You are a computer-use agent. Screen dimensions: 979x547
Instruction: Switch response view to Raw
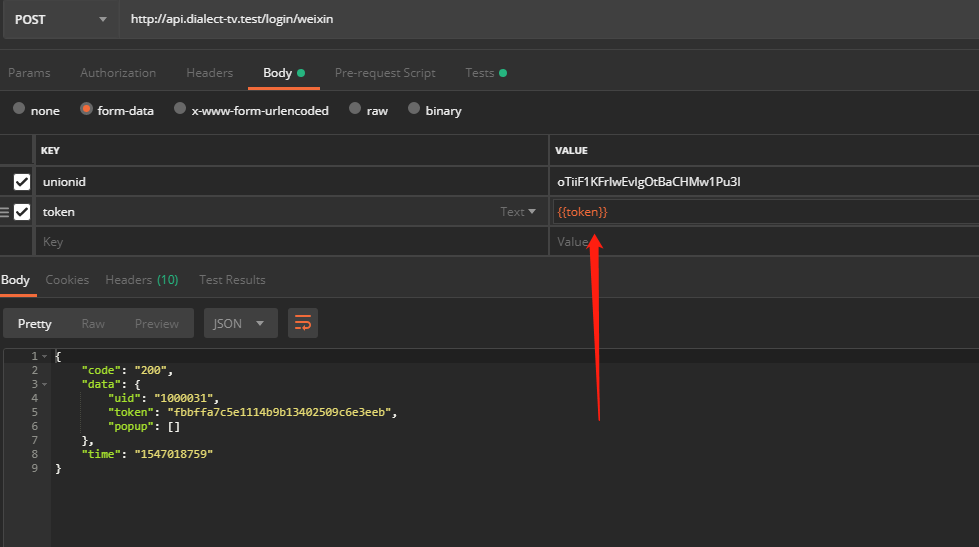click(x=93, y=323)
